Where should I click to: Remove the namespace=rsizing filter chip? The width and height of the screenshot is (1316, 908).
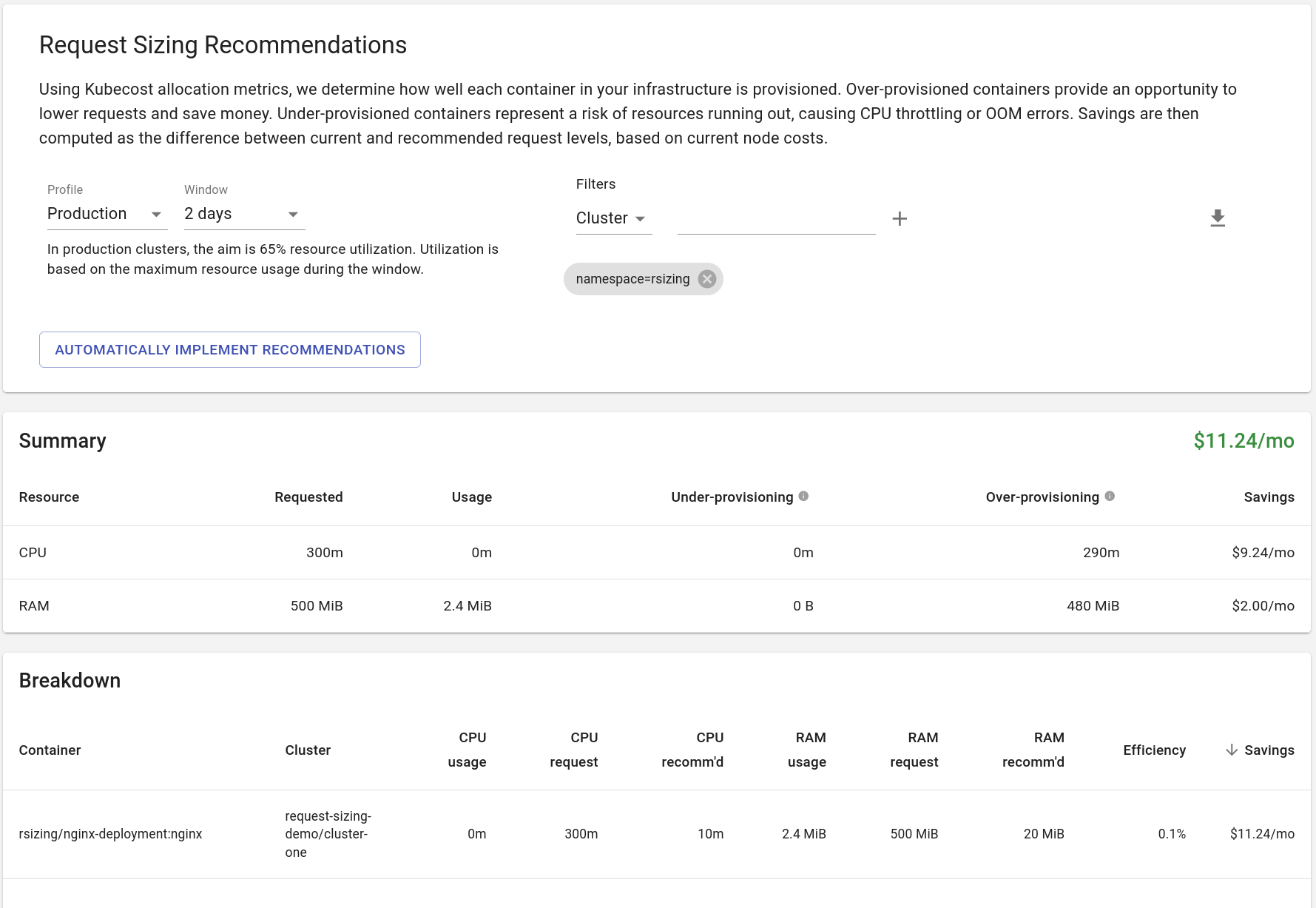(x=707, y=279)
